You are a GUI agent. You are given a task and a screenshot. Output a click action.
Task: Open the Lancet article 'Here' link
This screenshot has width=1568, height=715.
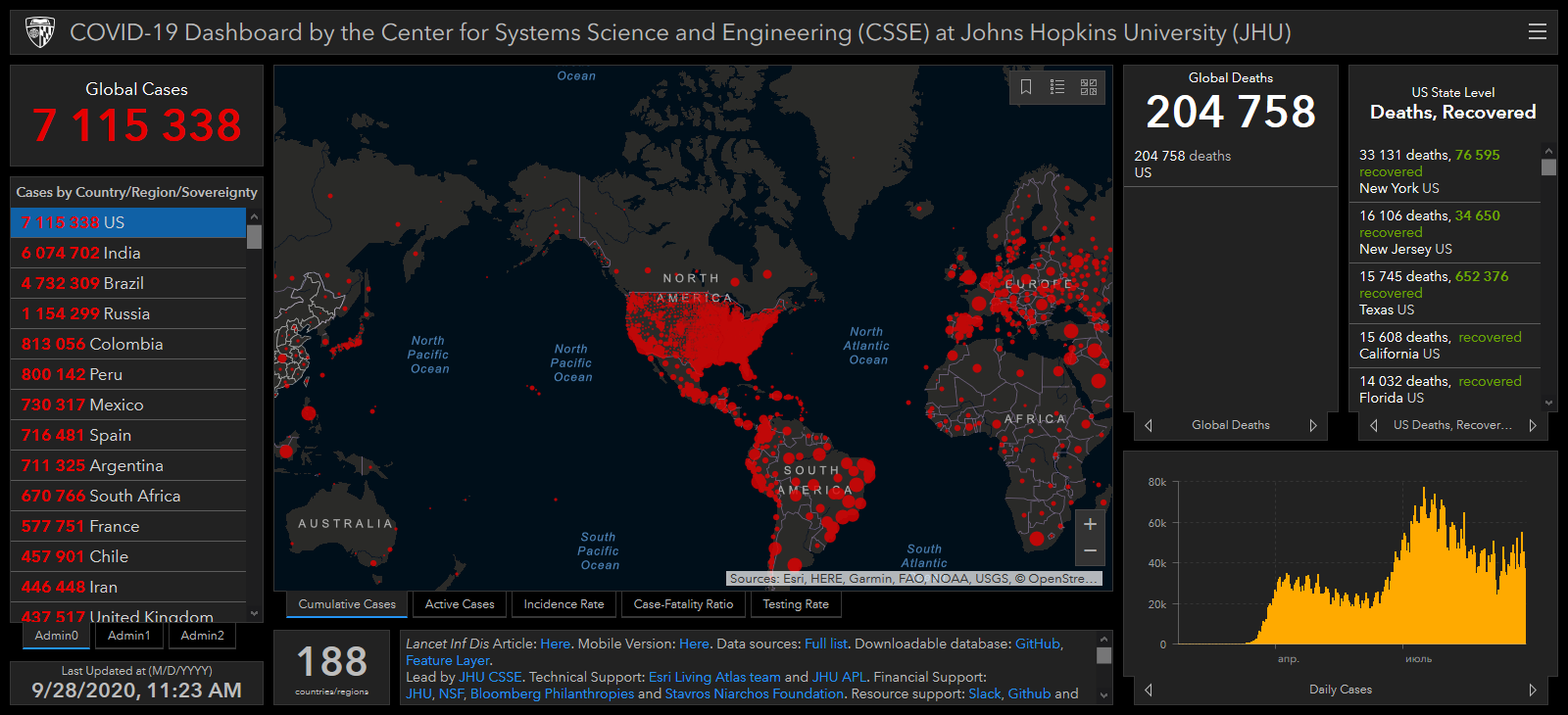coord(555,643)
